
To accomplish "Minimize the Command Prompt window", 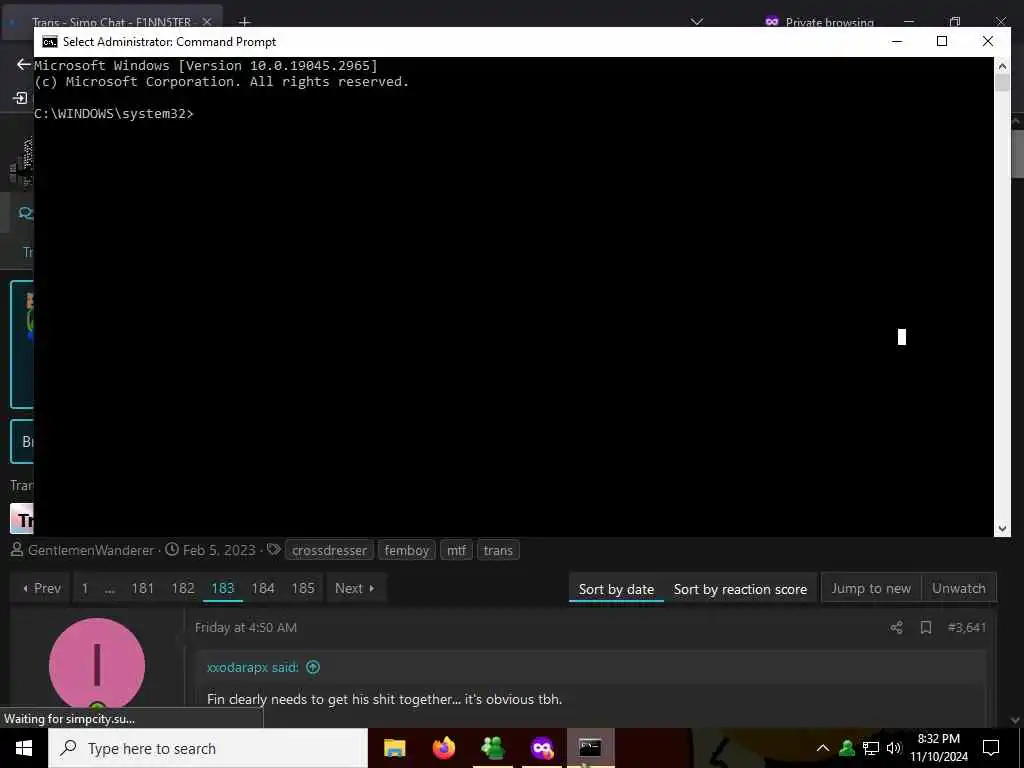I will point(897,42).
